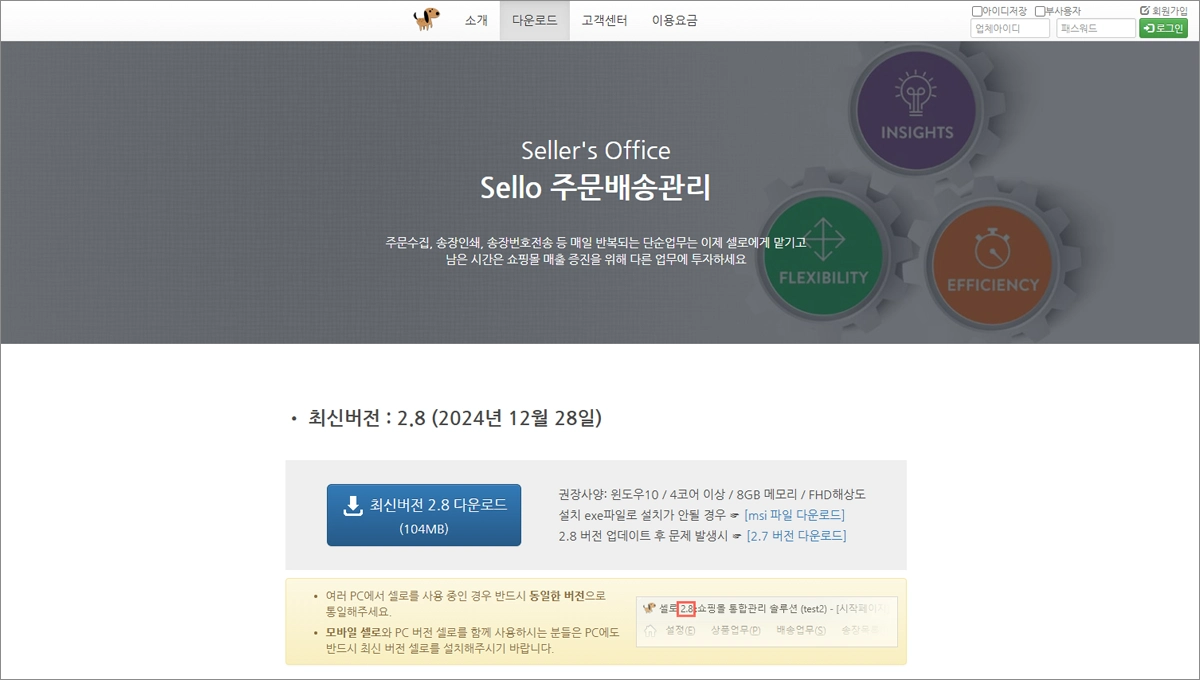Click the Sello version screenshot thumbnail

pos(767,621)
